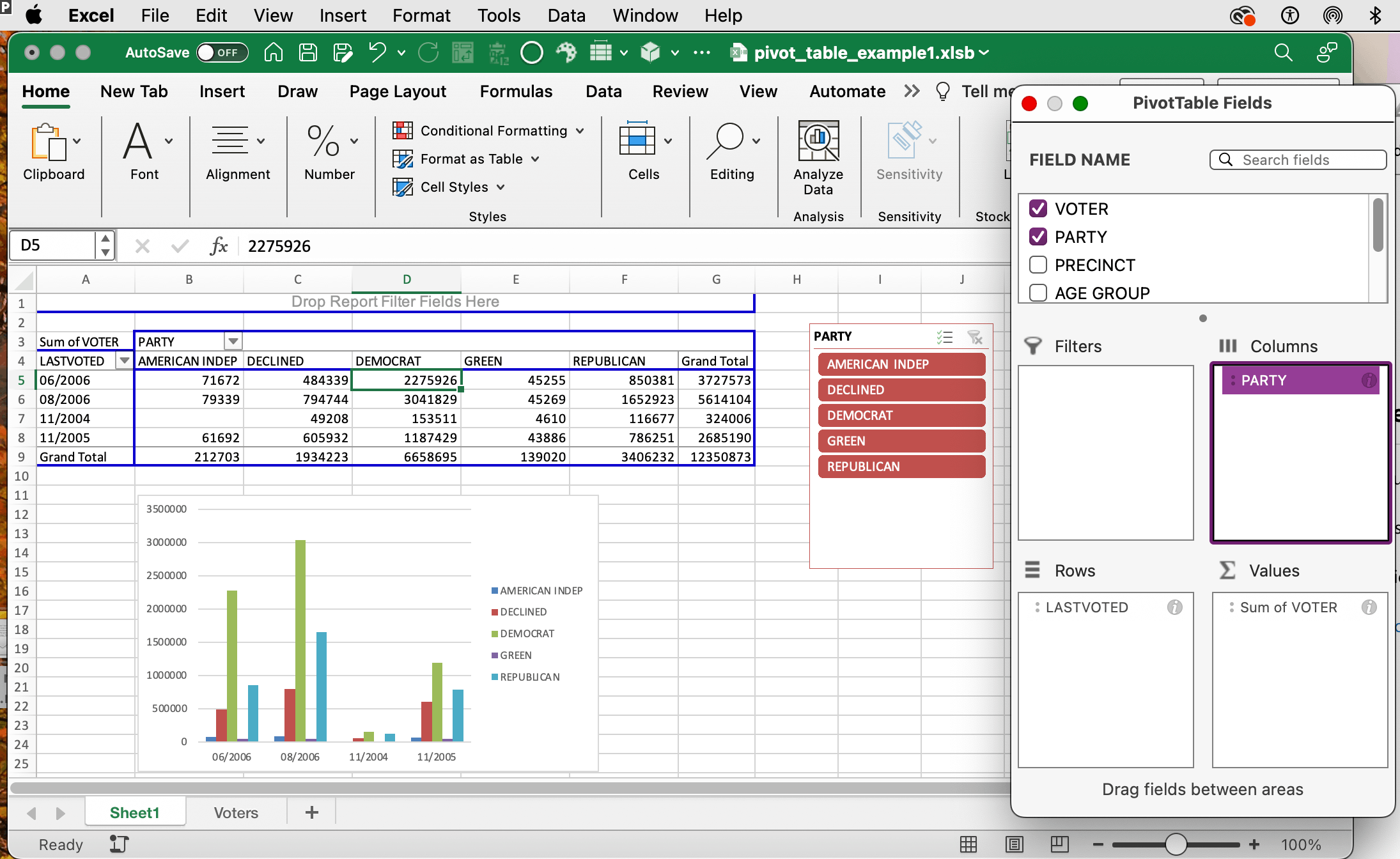The height and width of the screenshot is (859, 1400).
Task: Open the pivot_table_example1.xlsb filename dropdown
Action: [984, 52]
